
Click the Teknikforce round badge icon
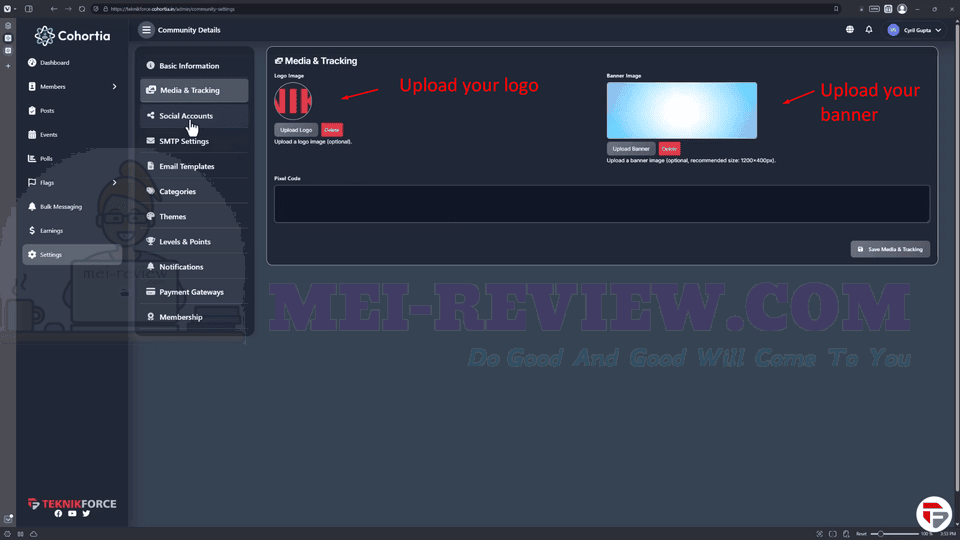tap(934, 514)
